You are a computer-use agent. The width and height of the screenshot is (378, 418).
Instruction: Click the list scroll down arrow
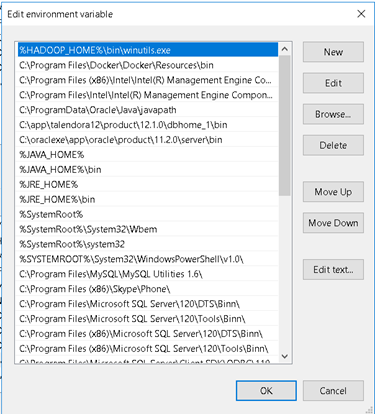click(x=285, y=356)
